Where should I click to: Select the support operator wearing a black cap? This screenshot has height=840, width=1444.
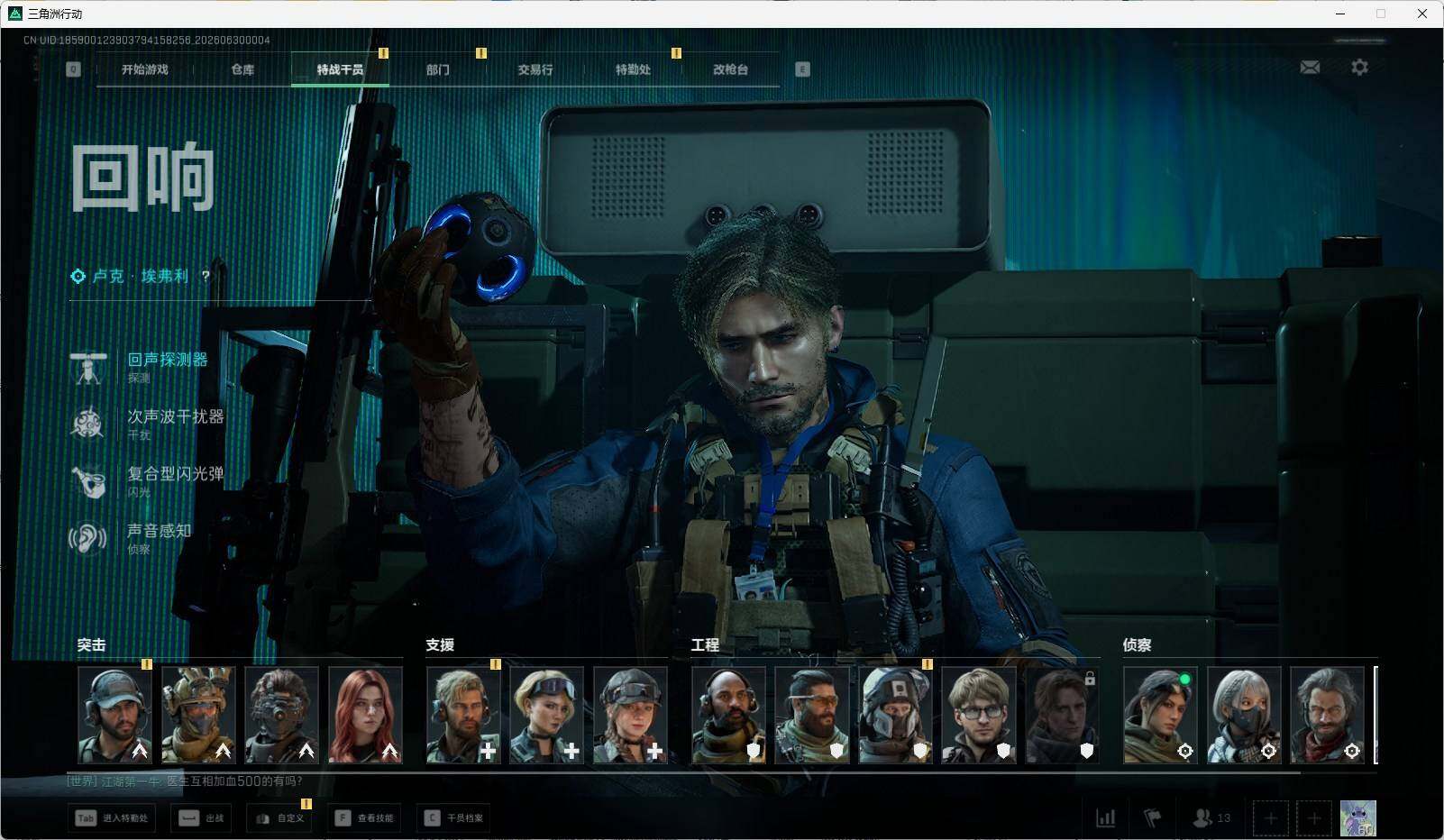(x=630, y=715)
